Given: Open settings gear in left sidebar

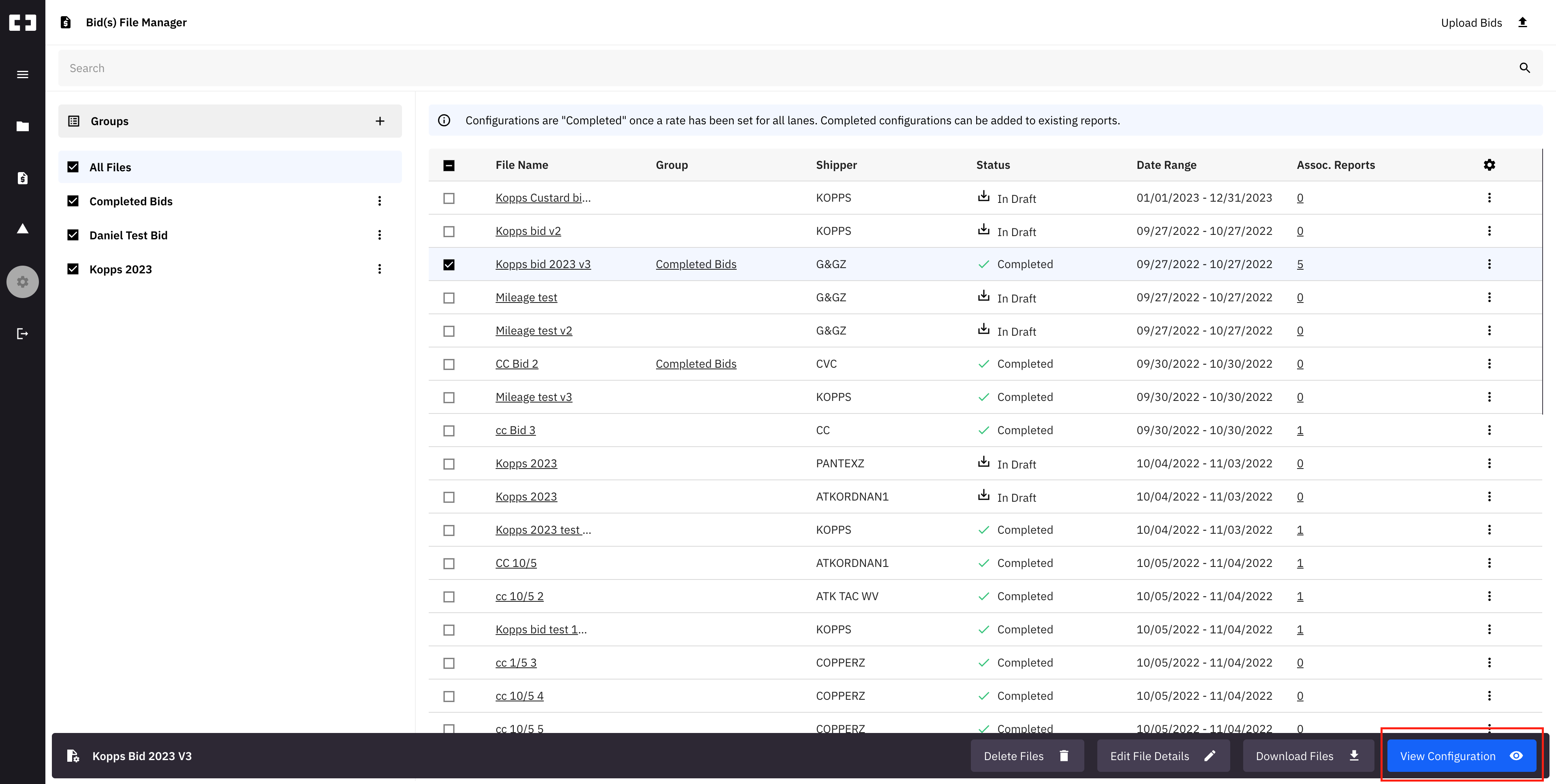Looking at the screenshot, I should (x=22, y=282).
